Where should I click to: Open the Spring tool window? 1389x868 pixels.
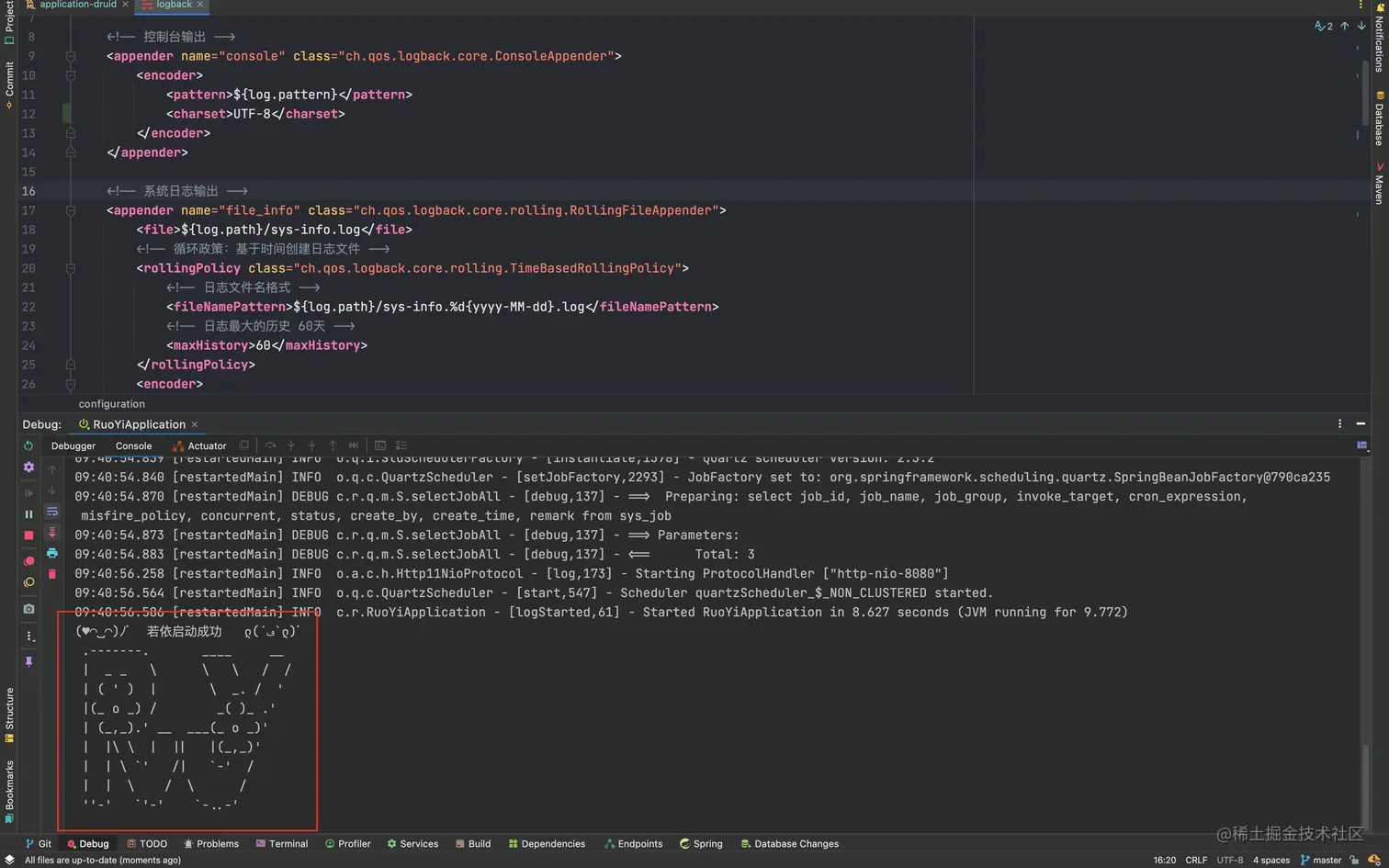coord(701,844)
